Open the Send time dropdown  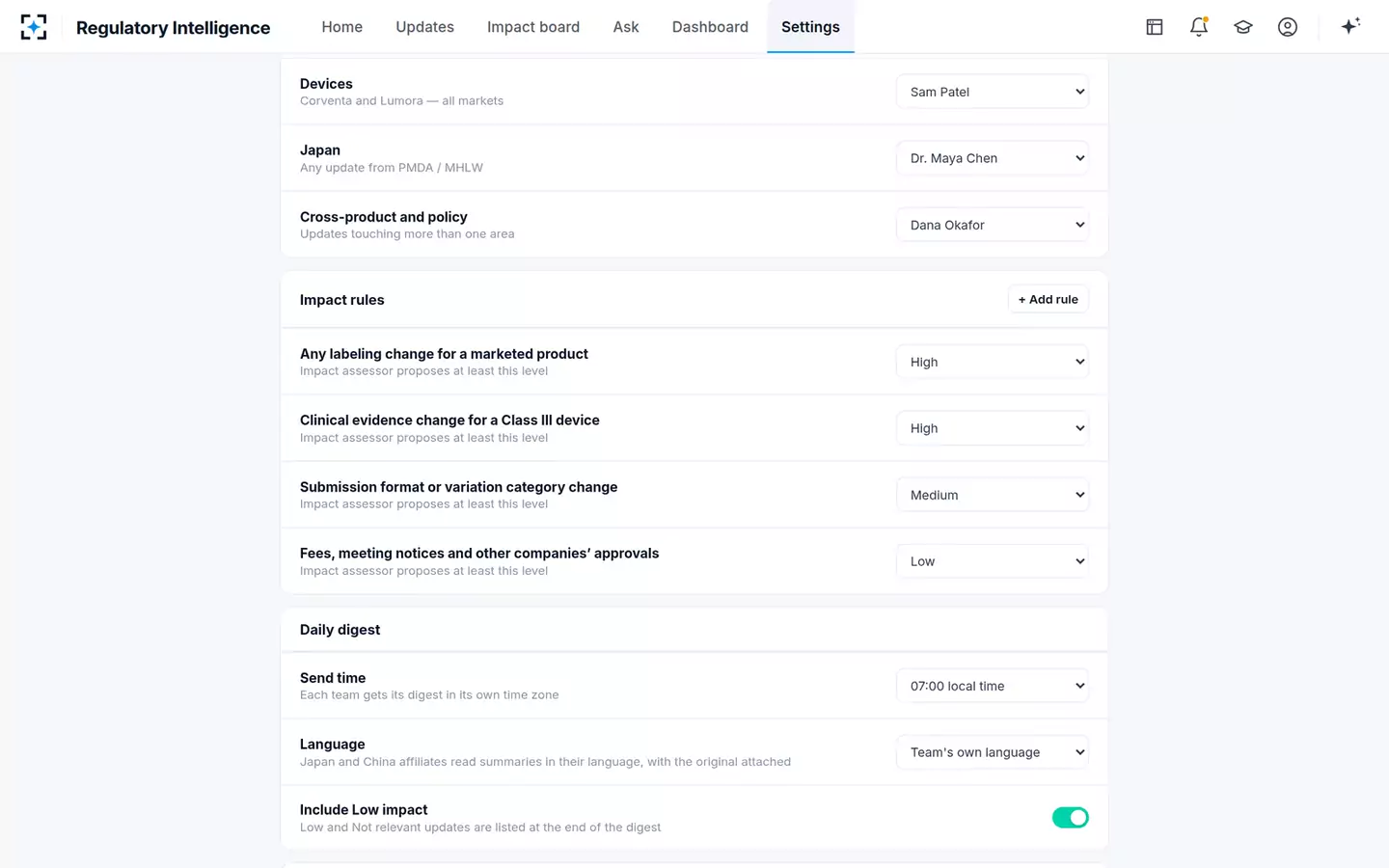coord(993,686)
